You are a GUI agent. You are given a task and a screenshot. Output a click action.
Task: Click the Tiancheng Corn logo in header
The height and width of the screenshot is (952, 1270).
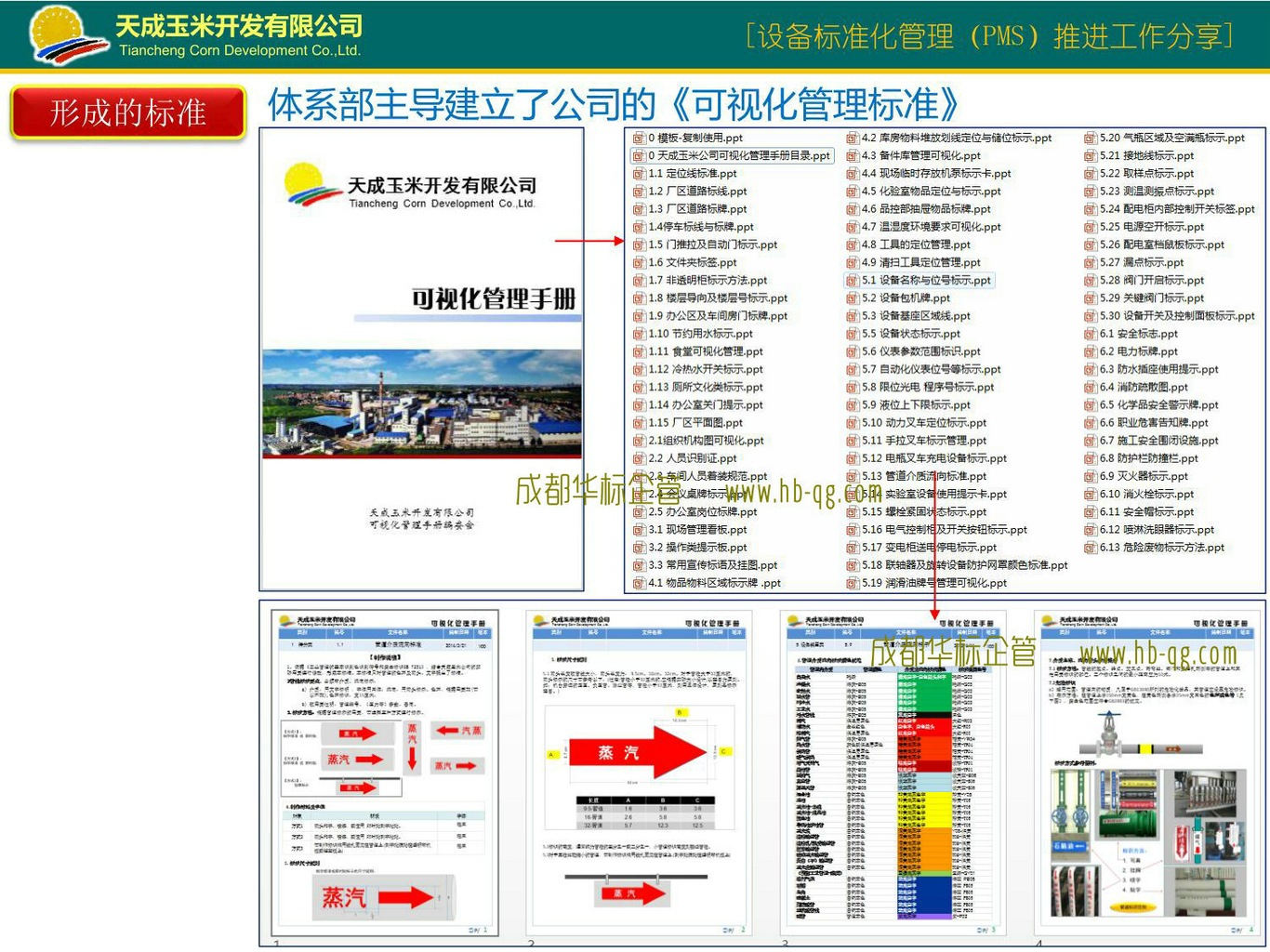tap(67, 35)
